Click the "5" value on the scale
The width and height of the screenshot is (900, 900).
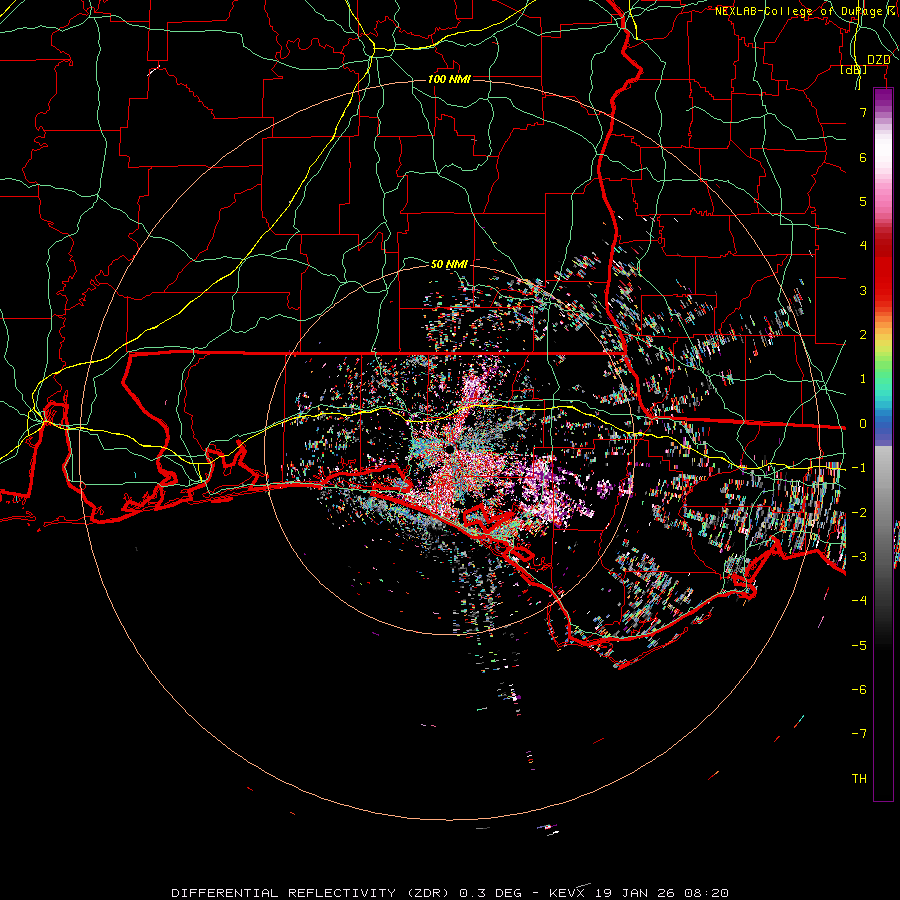click(863, 201)
